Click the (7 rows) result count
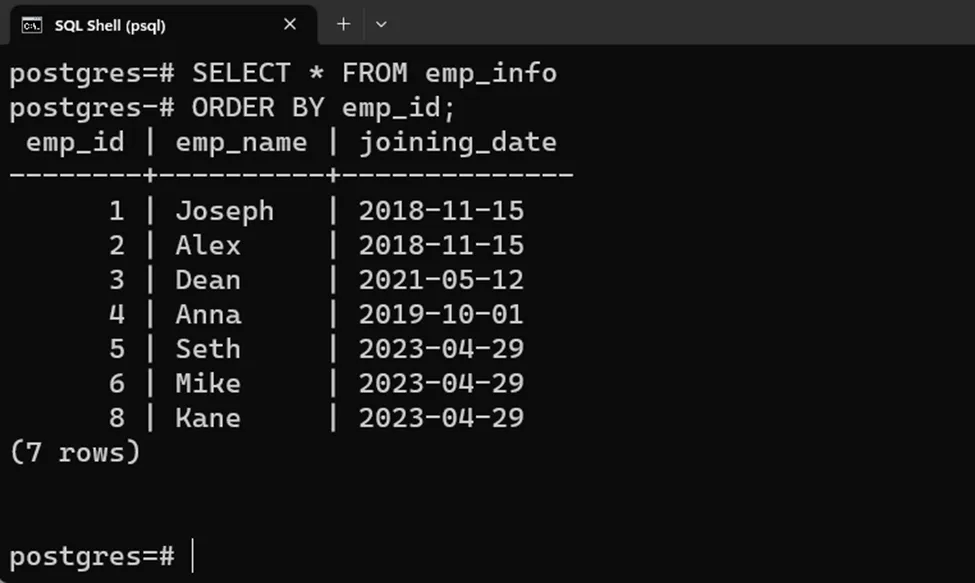 coord(75,452)
